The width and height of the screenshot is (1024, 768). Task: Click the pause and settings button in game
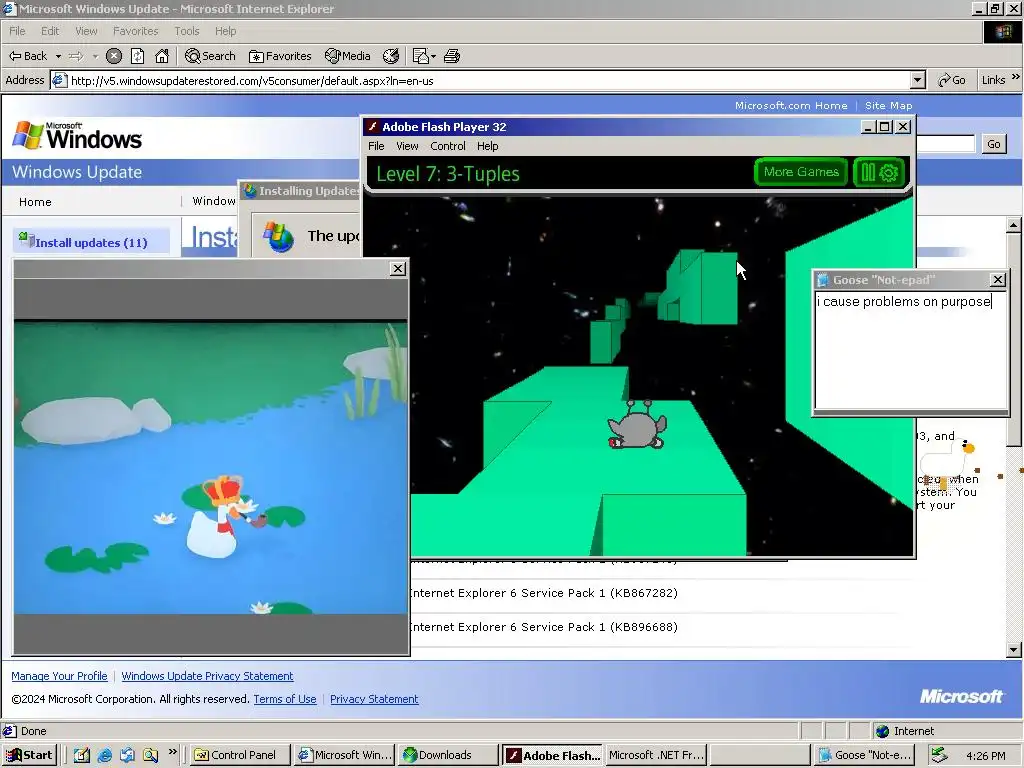880,172
